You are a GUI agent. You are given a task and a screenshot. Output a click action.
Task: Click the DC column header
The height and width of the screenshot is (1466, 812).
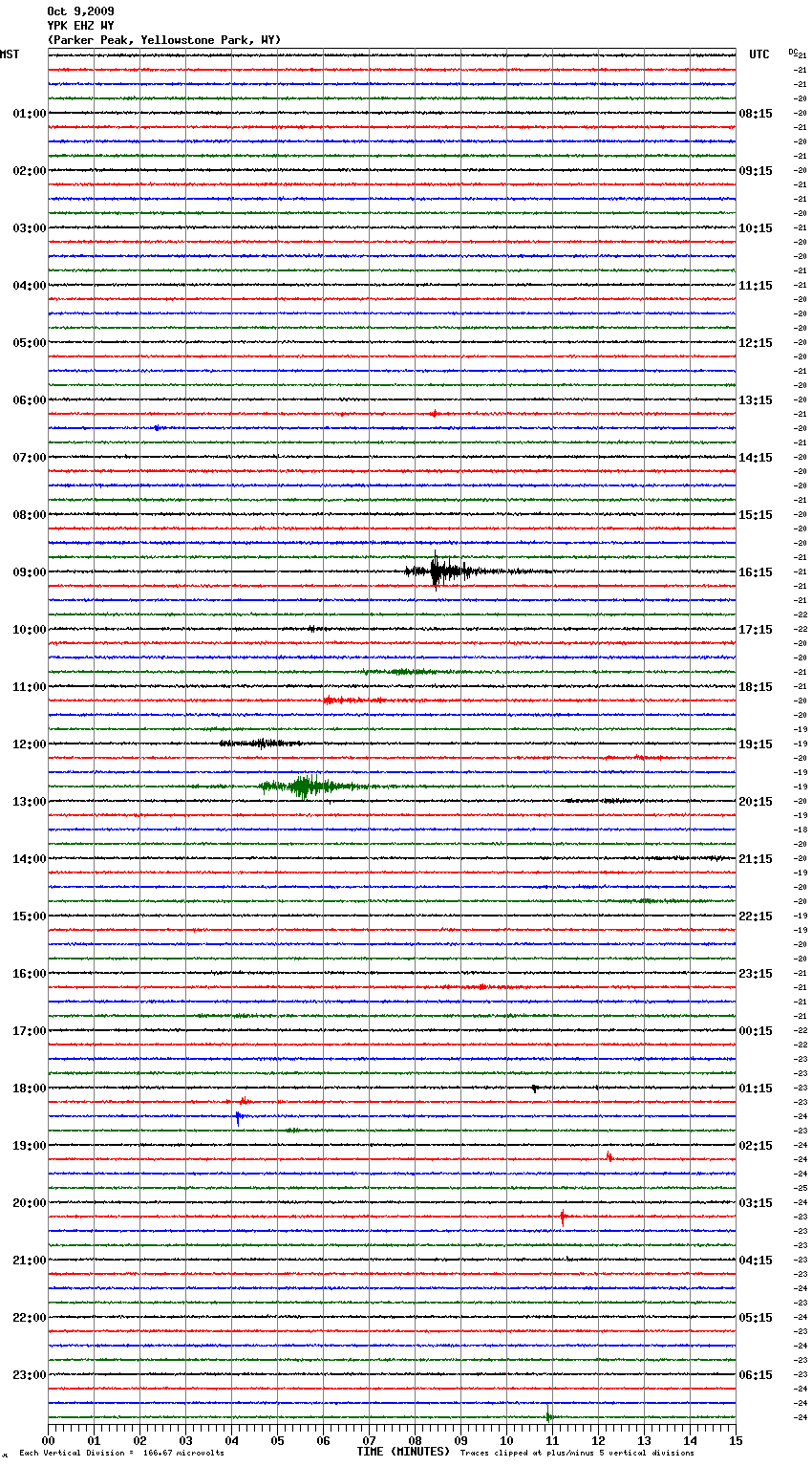point(793,52)
